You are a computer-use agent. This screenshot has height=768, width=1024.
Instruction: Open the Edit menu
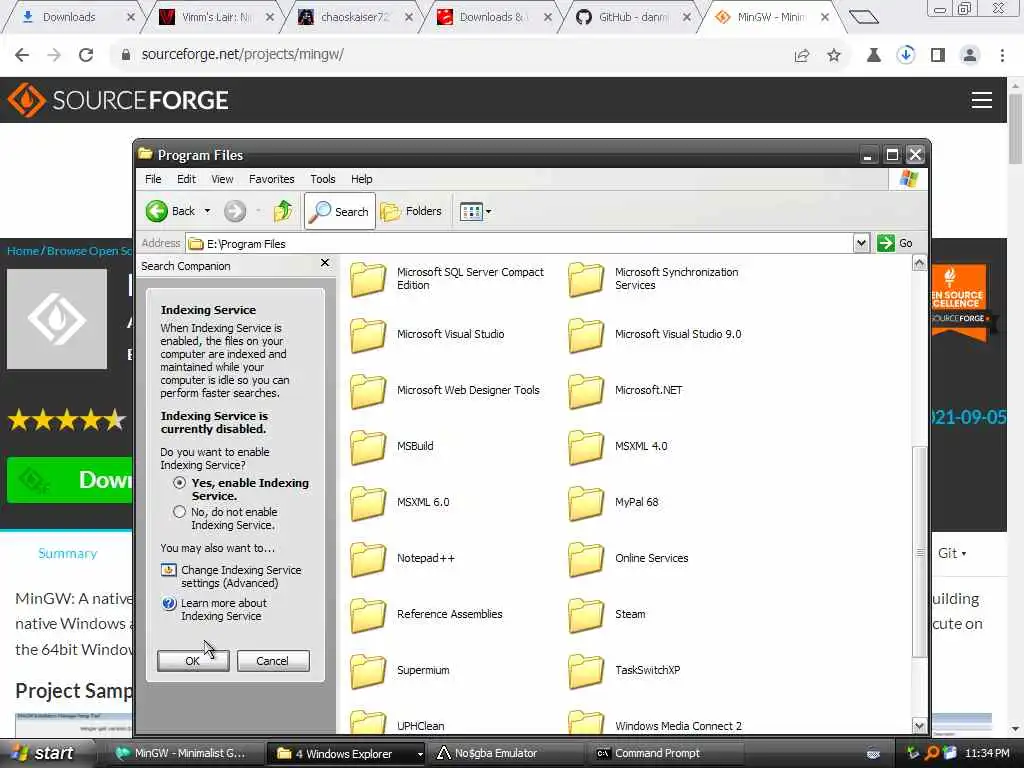coord(186,179)
